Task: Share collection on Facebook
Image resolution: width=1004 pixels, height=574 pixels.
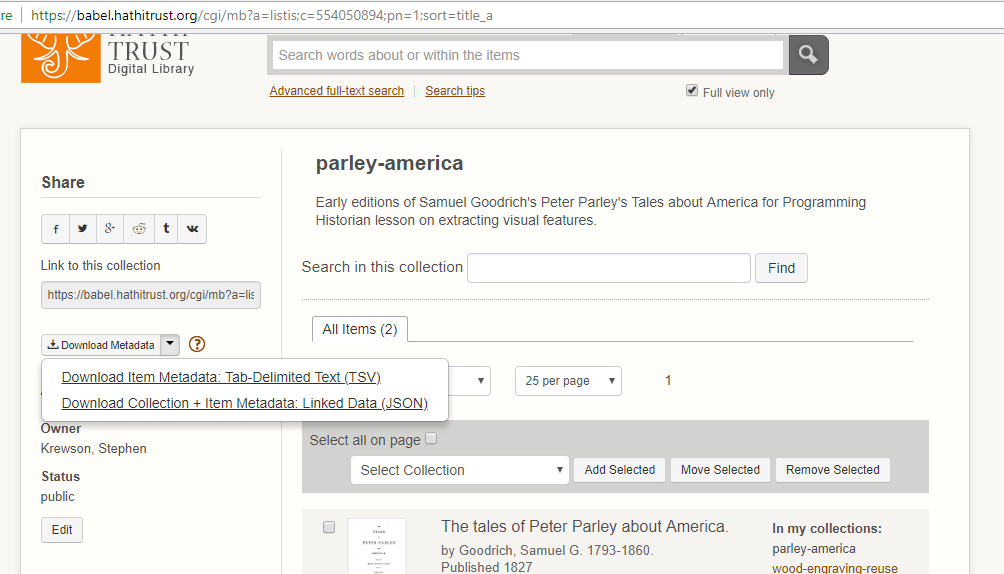Action: [55, 229]
